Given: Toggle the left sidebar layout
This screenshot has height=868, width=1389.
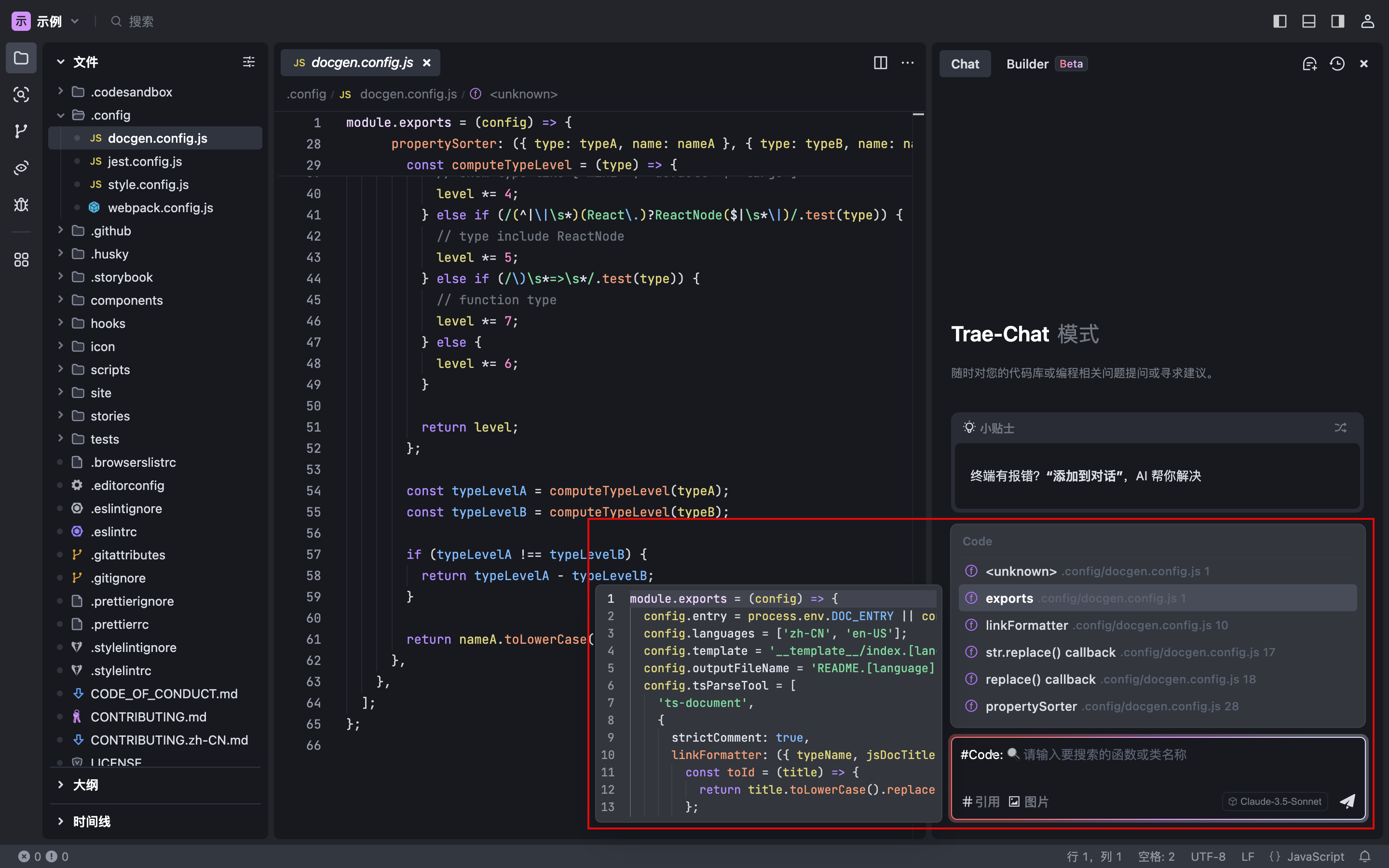Looking at the screenshot, I should [1280, 21].
